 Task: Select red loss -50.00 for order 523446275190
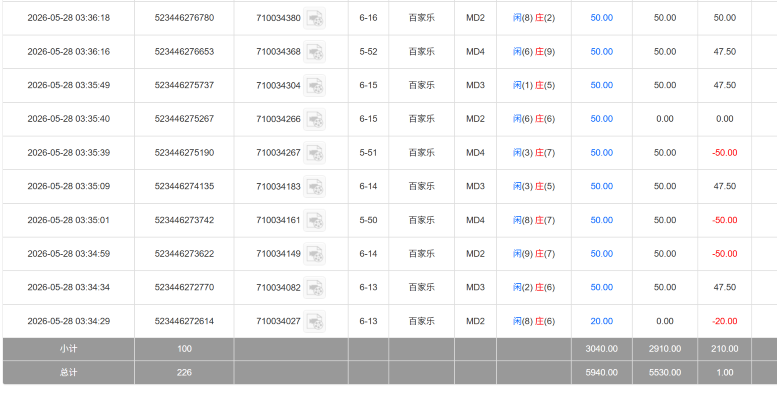pos(724,153)
